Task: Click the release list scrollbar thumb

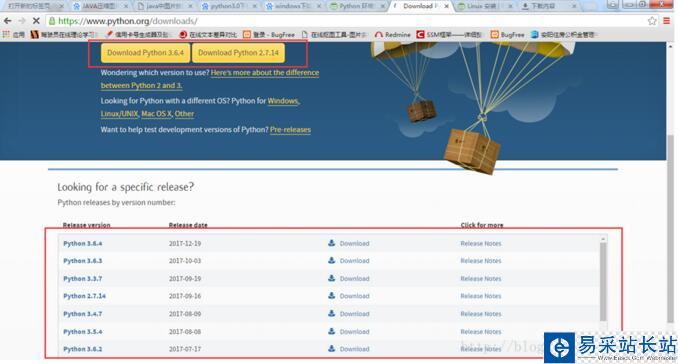Action: (x=603, y=281)
